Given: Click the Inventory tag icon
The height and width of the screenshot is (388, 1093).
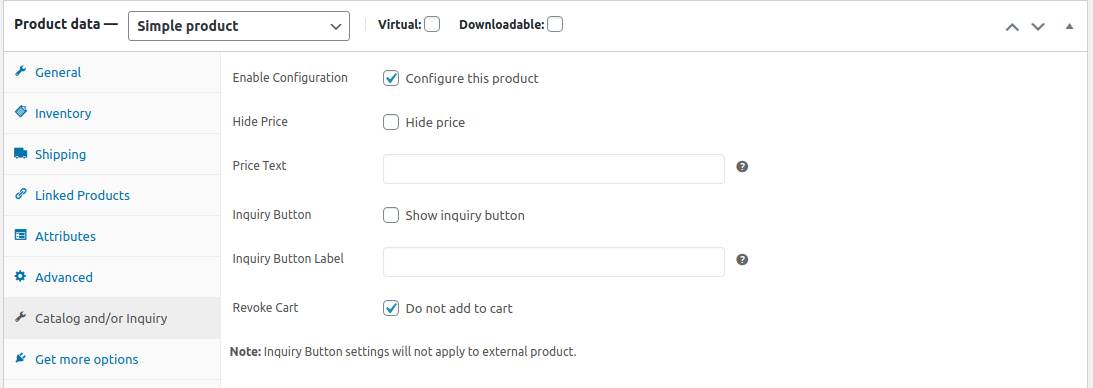Looking at the screenshot, I should (x=20, y=112).
